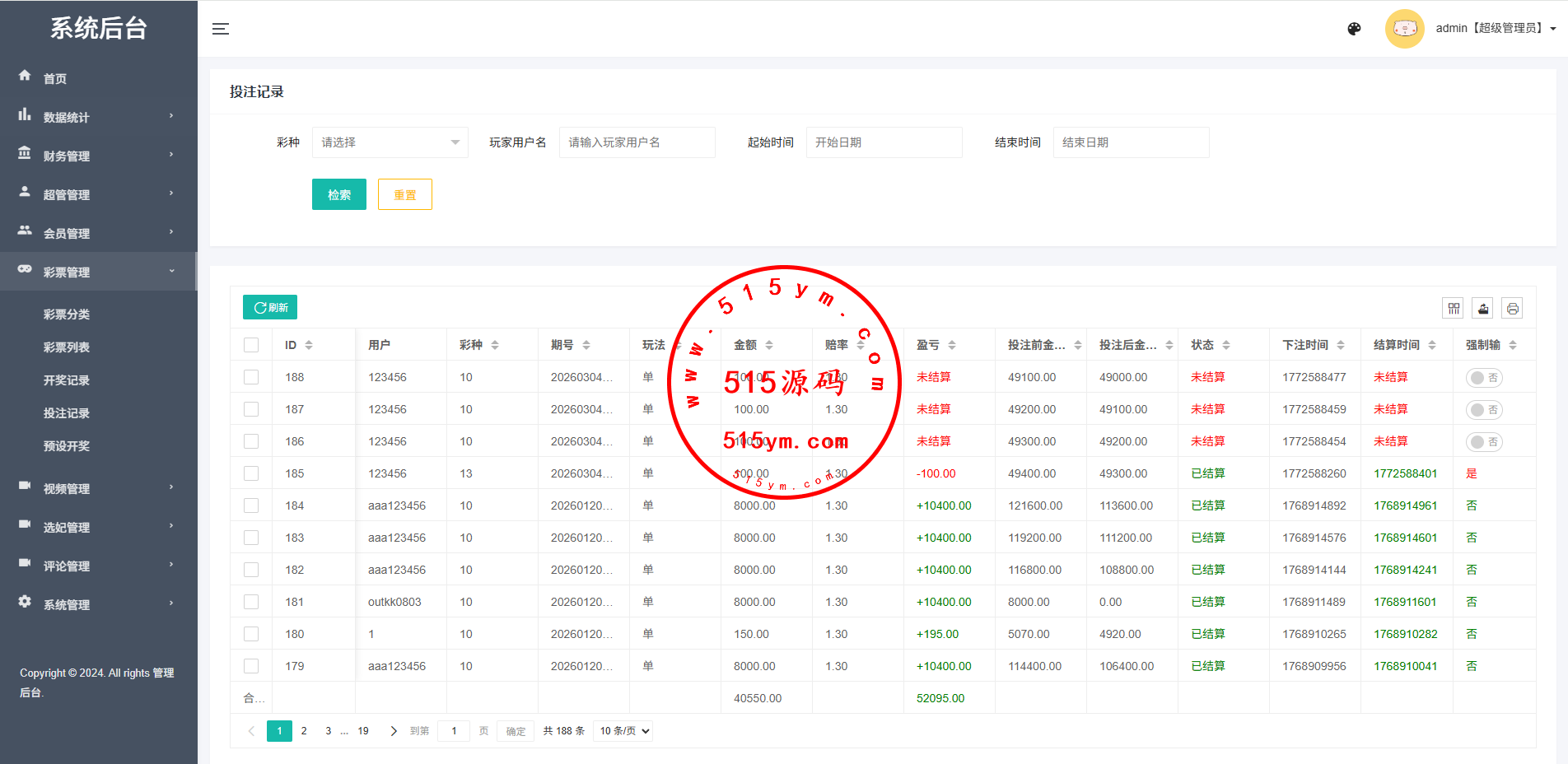The width and height of the screenshot is (1568, 764).
Task: Click the 重置 reset button
Action: pyautogui.click(x=404, y=194)
